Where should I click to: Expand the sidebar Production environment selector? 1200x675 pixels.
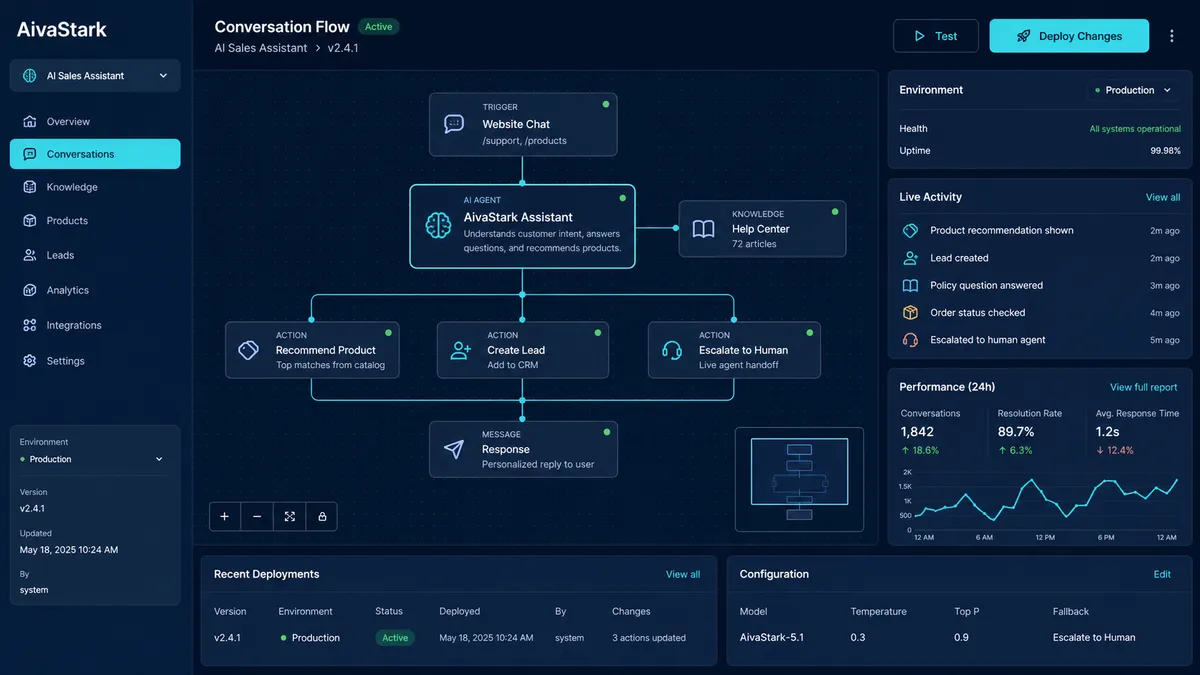(x=92, y=459)
